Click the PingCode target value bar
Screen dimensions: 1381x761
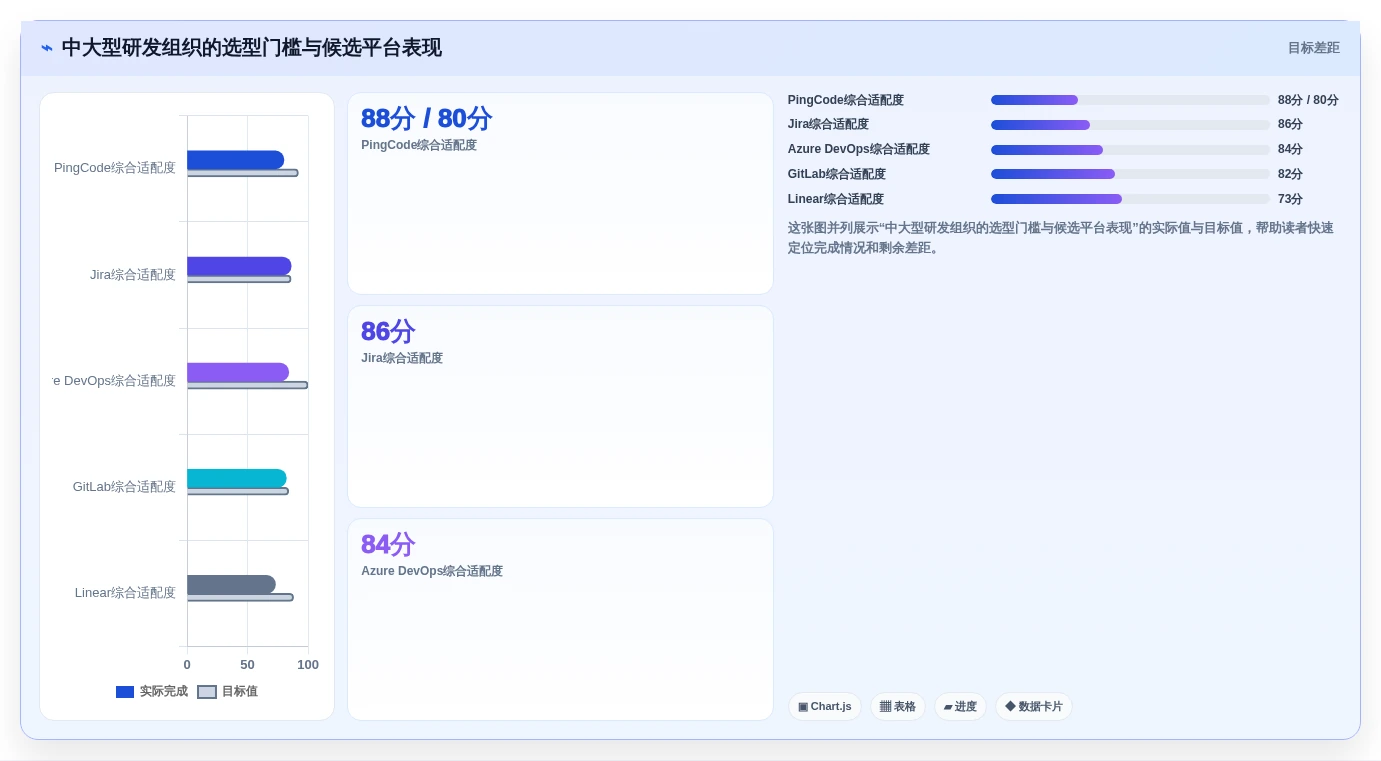coord(242,173)
